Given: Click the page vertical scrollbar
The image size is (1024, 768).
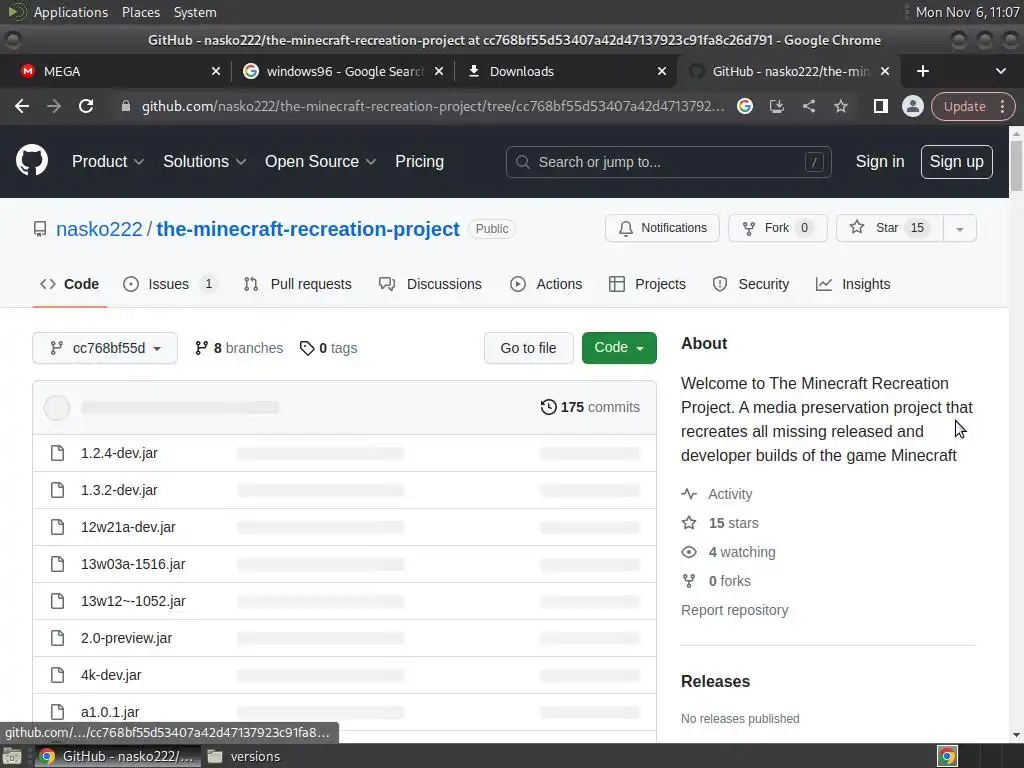Looking at the screenshot, I should [1016, 165].
